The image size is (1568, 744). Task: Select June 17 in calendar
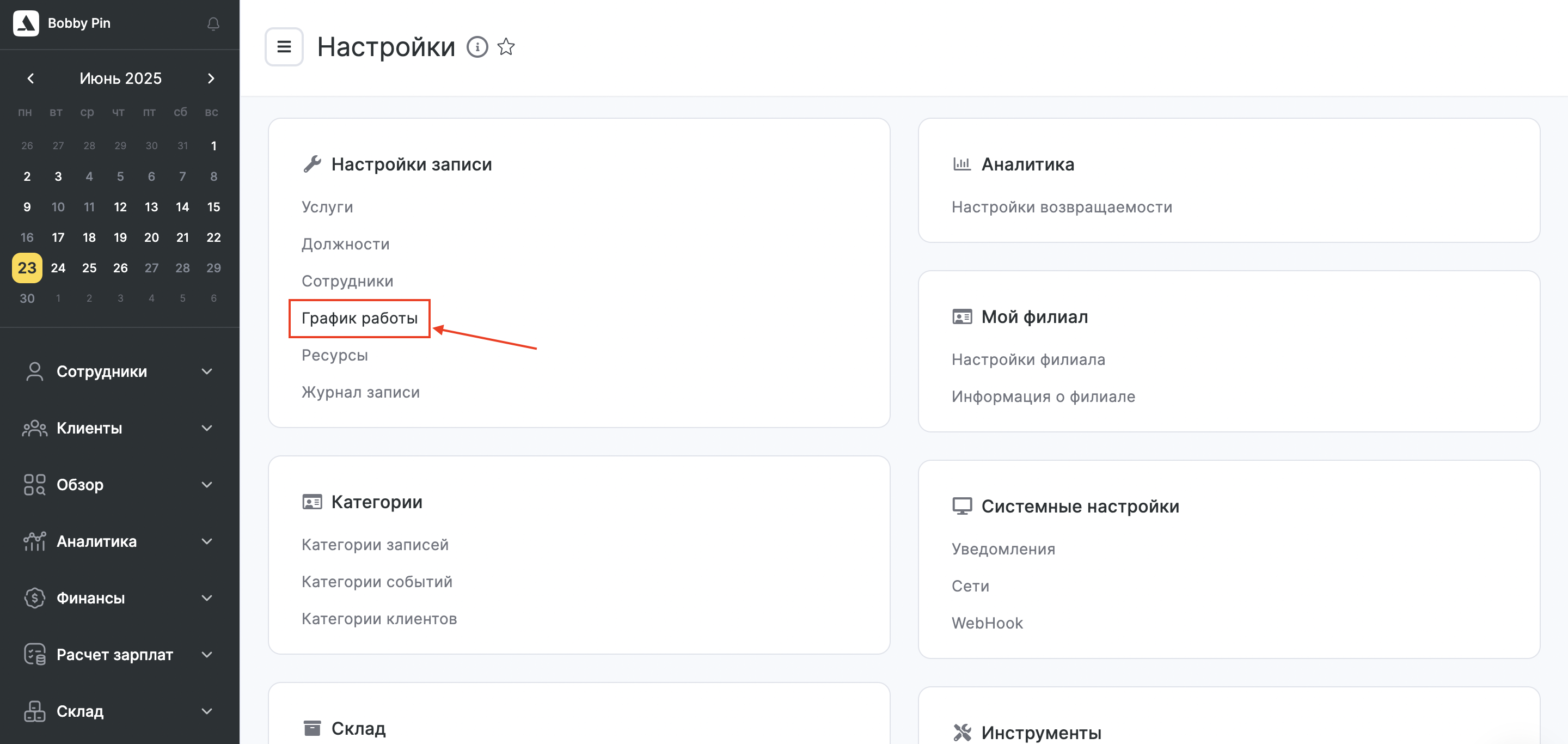click(58, 237)
